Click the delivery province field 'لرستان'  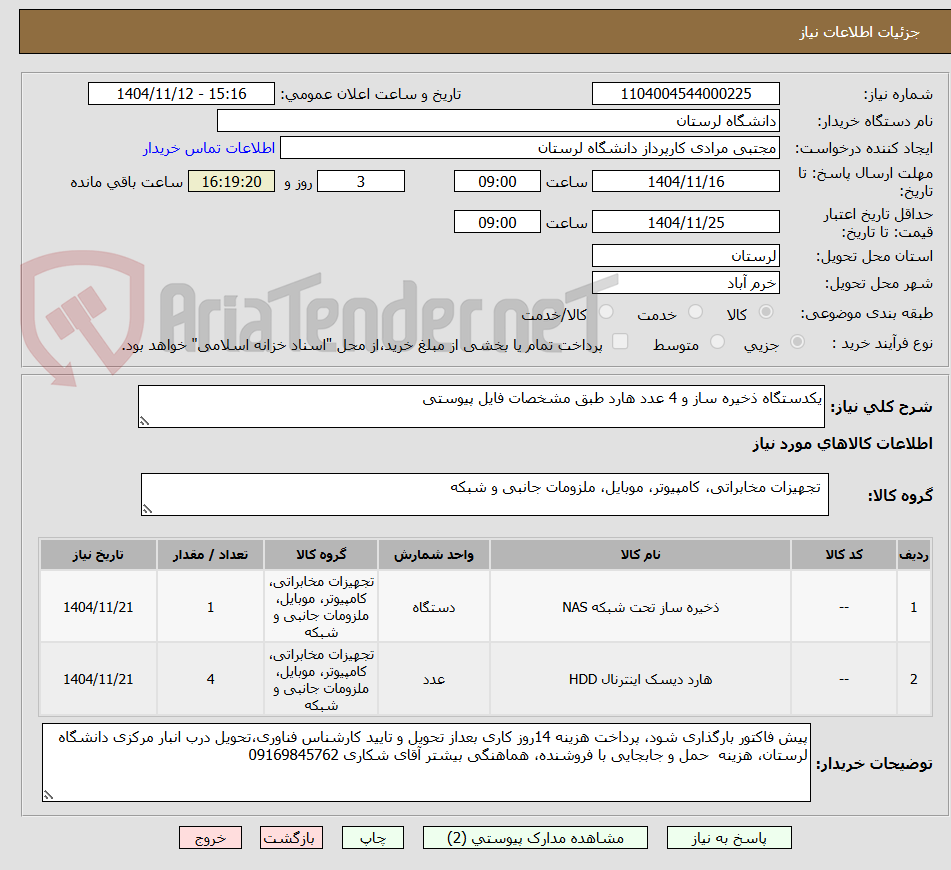pos(685,256)
